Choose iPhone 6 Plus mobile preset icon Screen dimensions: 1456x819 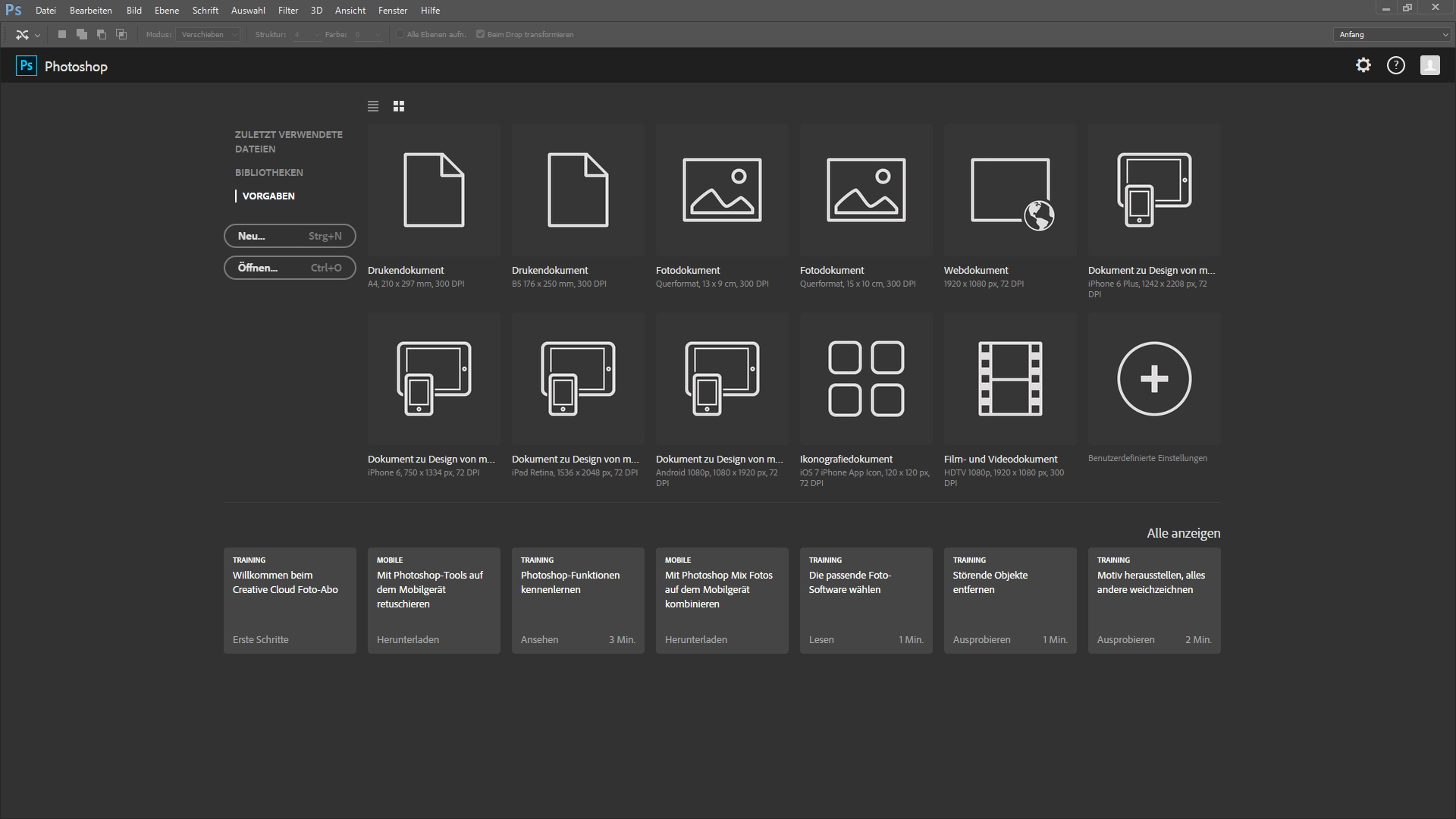point(1154,190)
